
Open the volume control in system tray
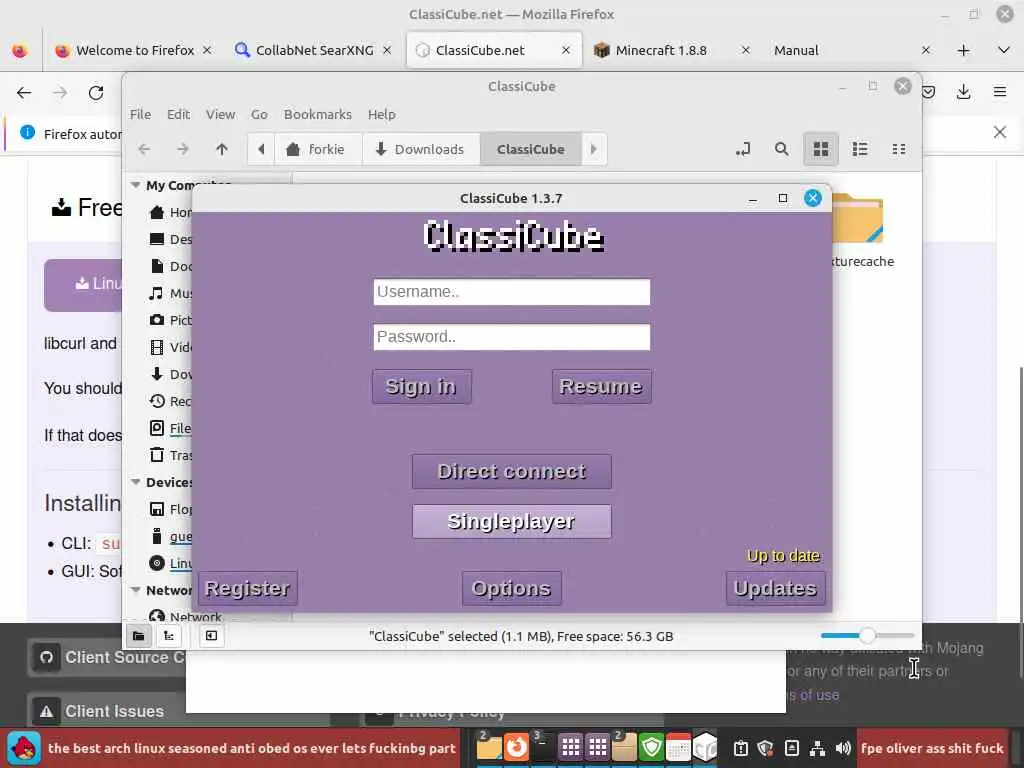[x=843, y=748]
